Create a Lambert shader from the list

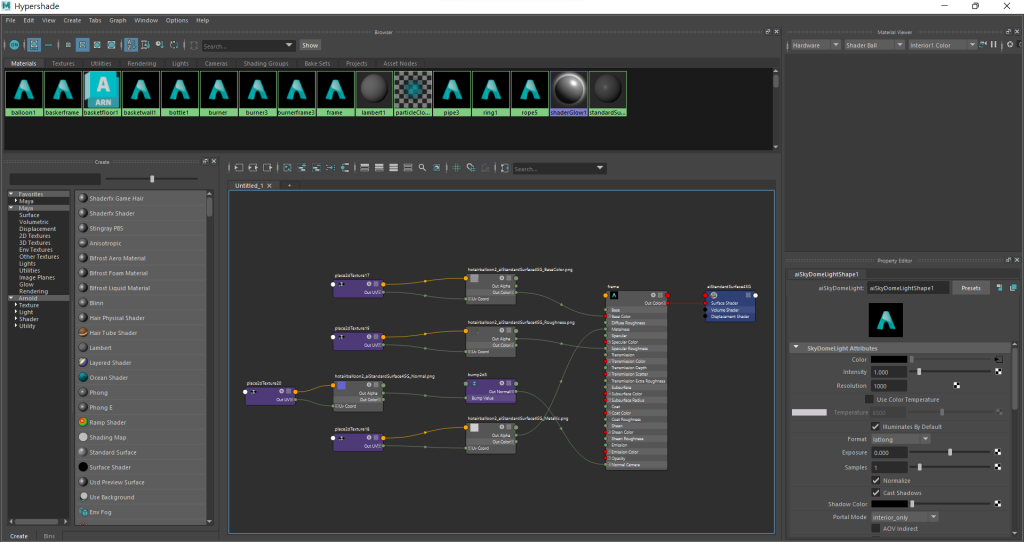(x=100, y=347)
